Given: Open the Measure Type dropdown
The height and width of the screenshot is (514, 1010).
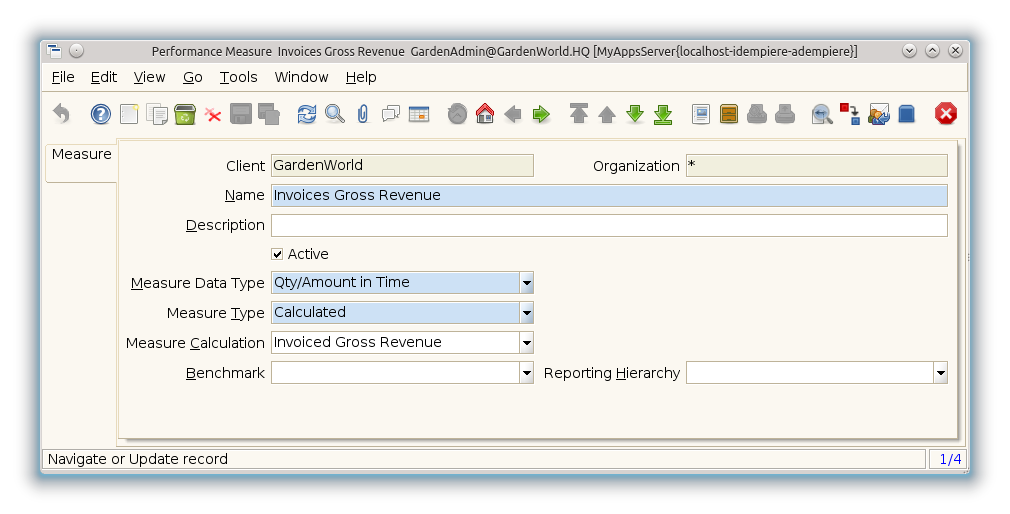Looking at the screenshot, I should (526, 313).
